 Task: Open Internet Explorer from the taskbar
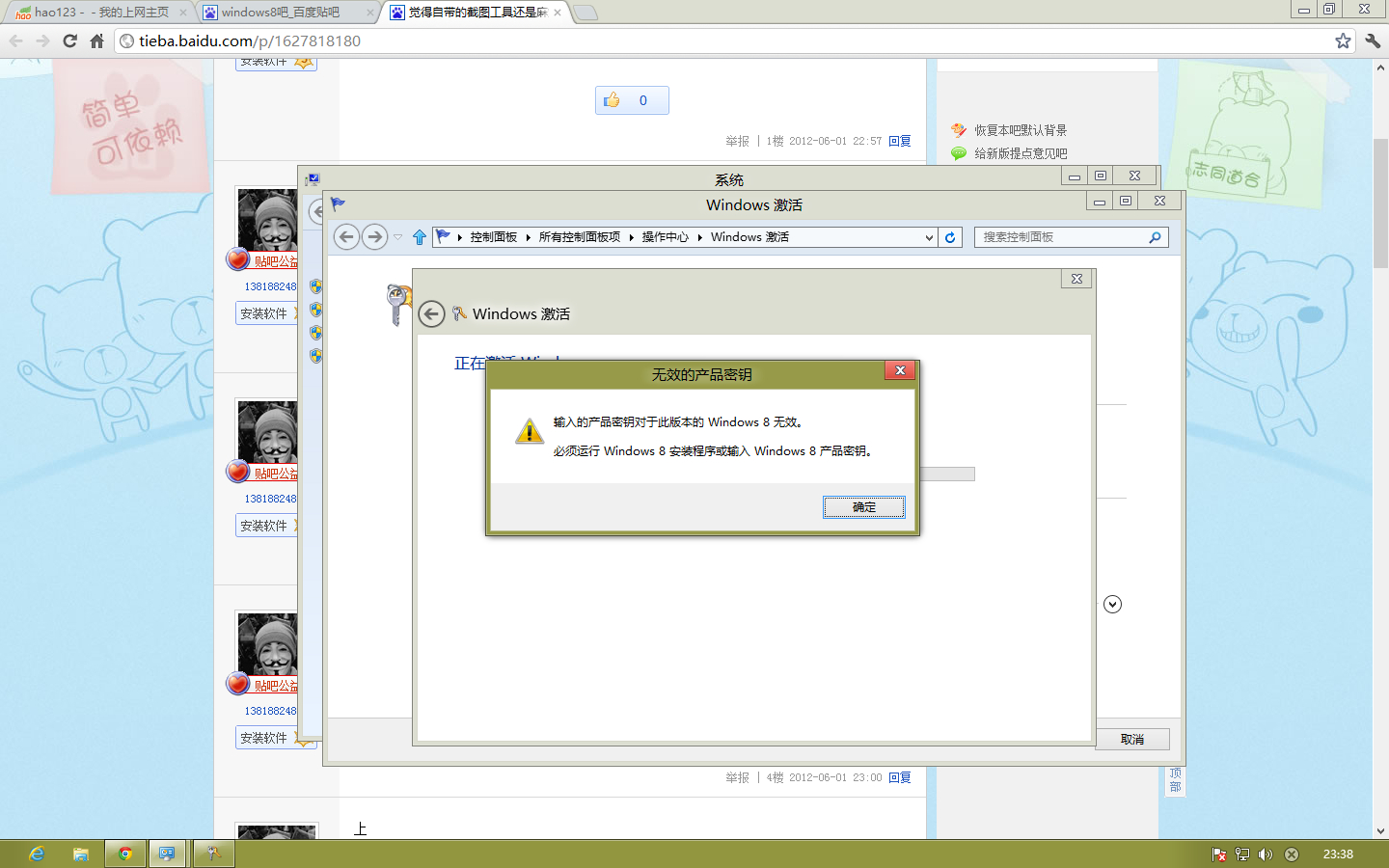pyautogui.click(x=37, y=854)
